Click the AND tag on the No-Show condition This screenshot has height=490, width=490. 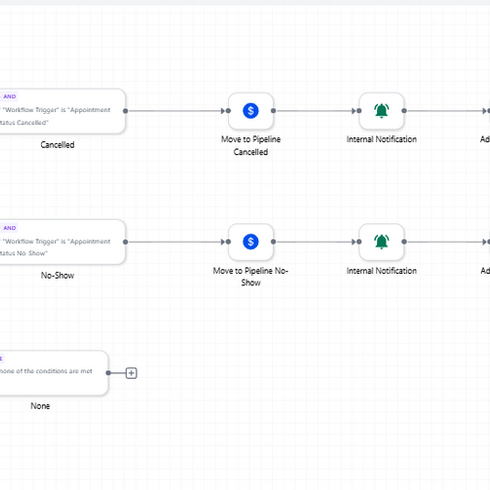(x=10, y=228)
